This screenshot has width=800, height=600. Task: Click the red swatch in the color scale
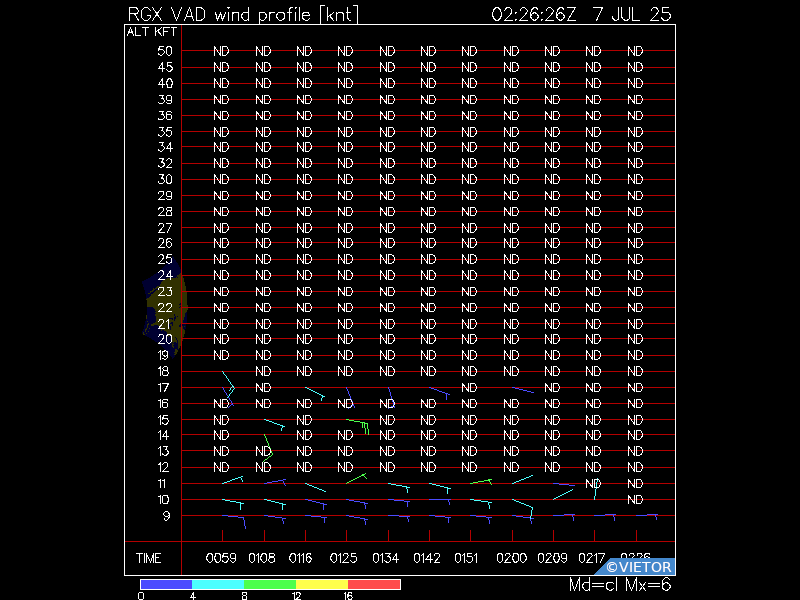coord(374,584)
